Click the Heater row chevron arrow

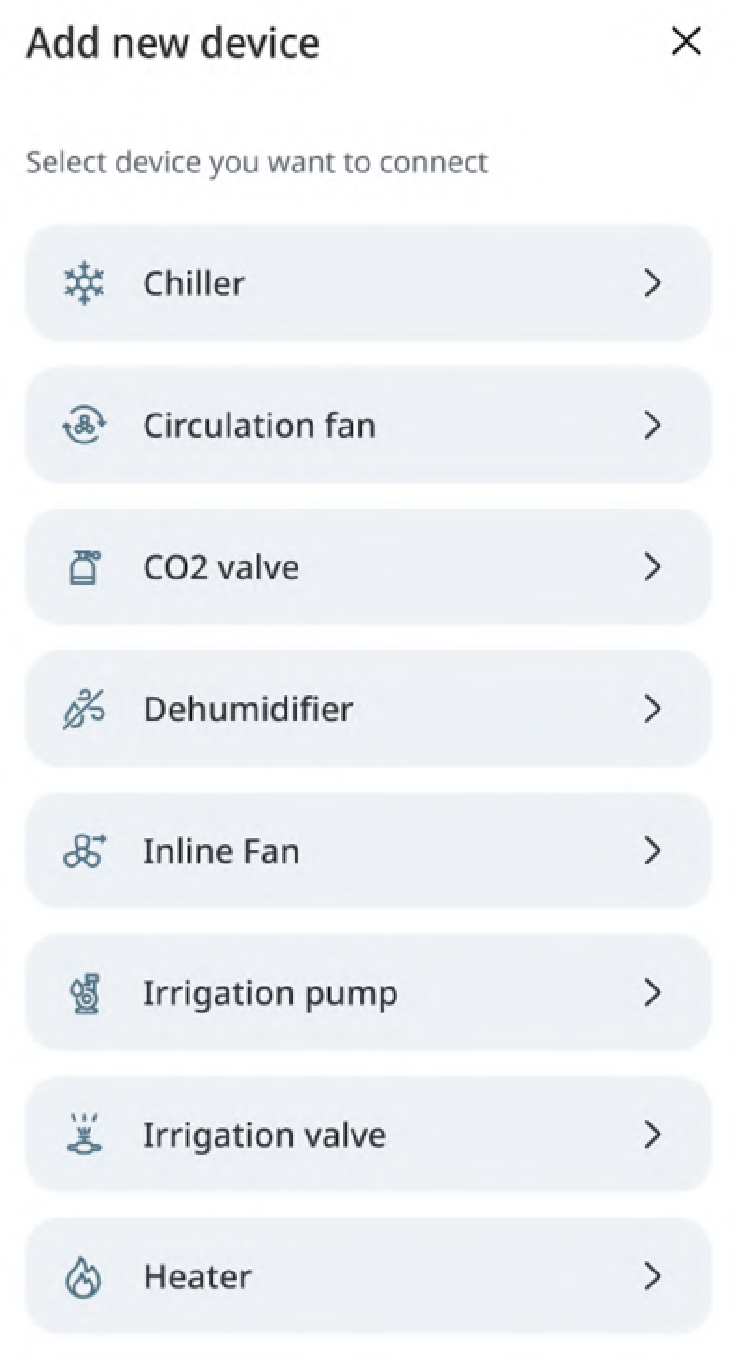tap(653, 1278)
